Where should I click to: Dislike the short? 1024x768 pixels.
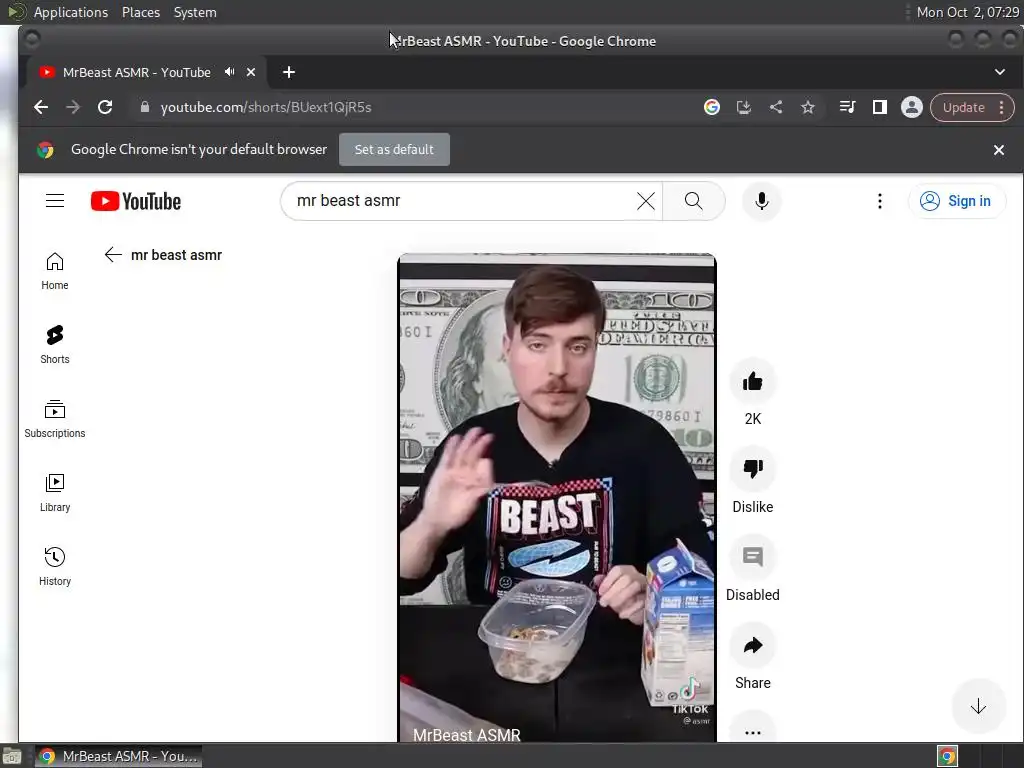click(752, 468)
